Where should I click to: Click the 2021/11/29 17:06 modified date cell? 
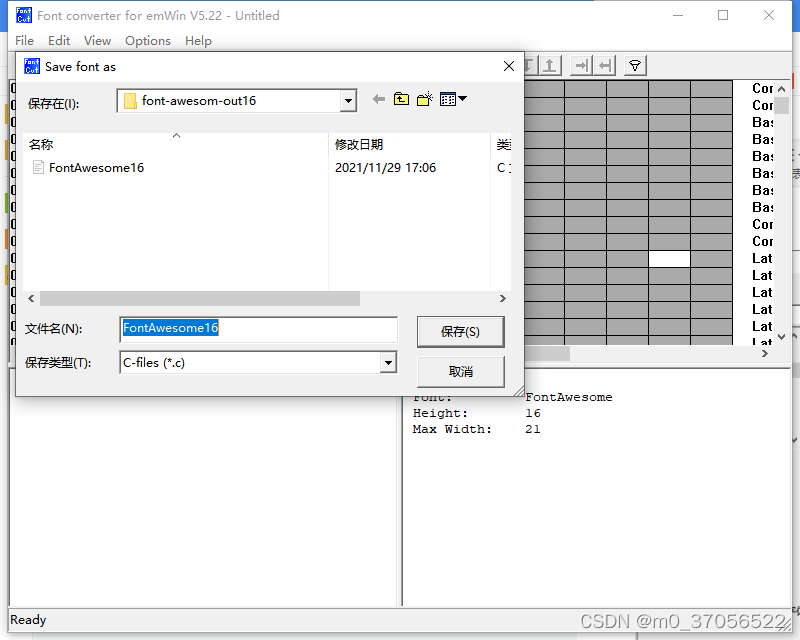[x=385, y=167]
